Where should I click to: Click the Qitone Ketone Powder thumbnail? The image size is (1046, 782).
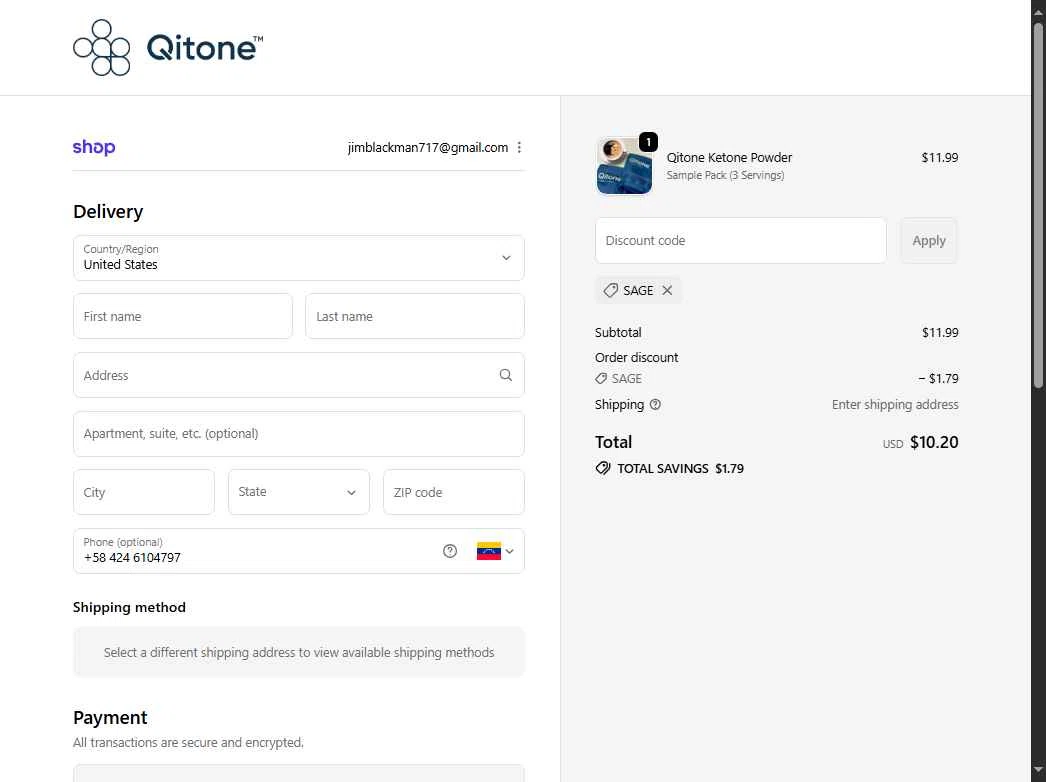624,166
